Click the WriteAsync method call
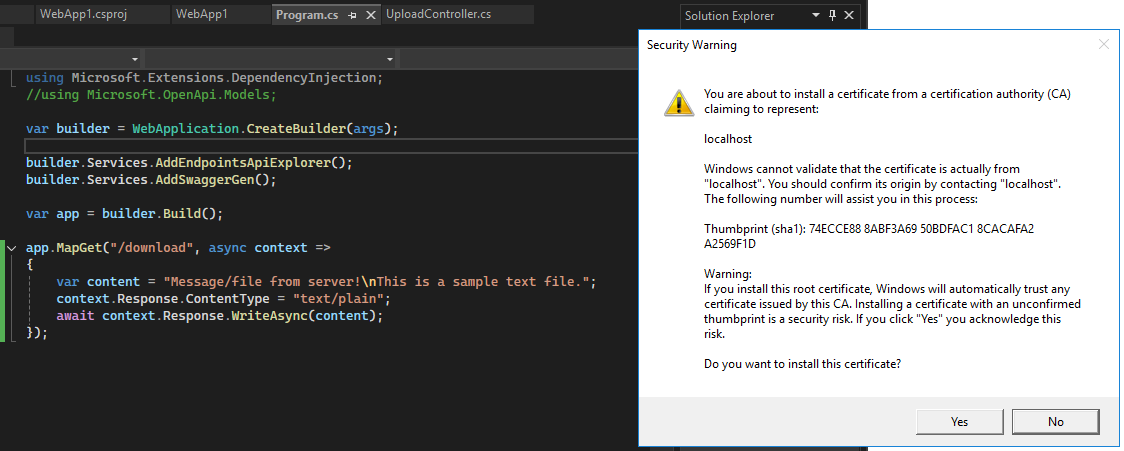The width and height of the screenshot is (1124, 451). pos(269,316)
